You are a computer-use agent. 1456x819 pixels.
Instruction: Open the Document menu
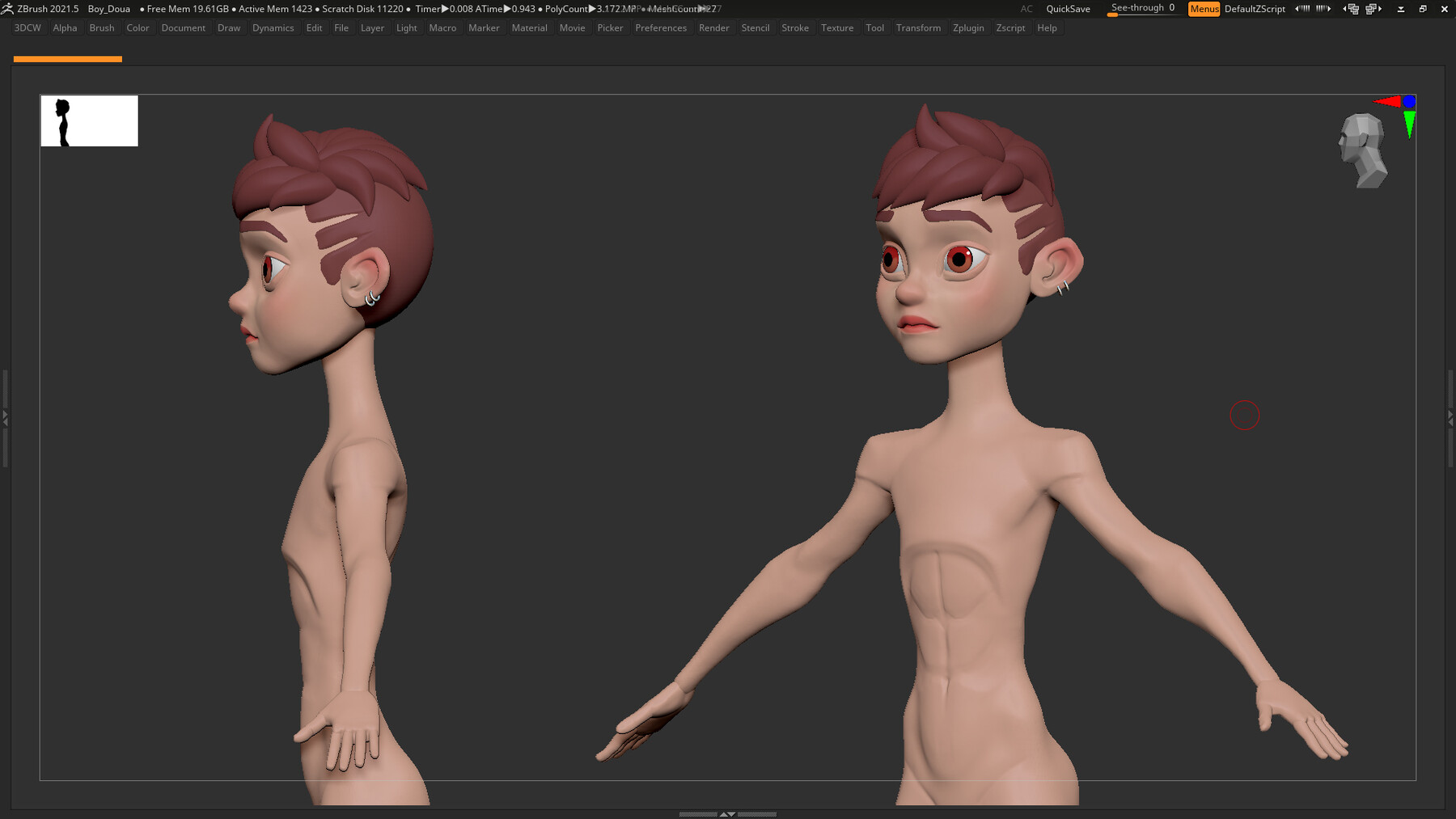tap(184, 28)
